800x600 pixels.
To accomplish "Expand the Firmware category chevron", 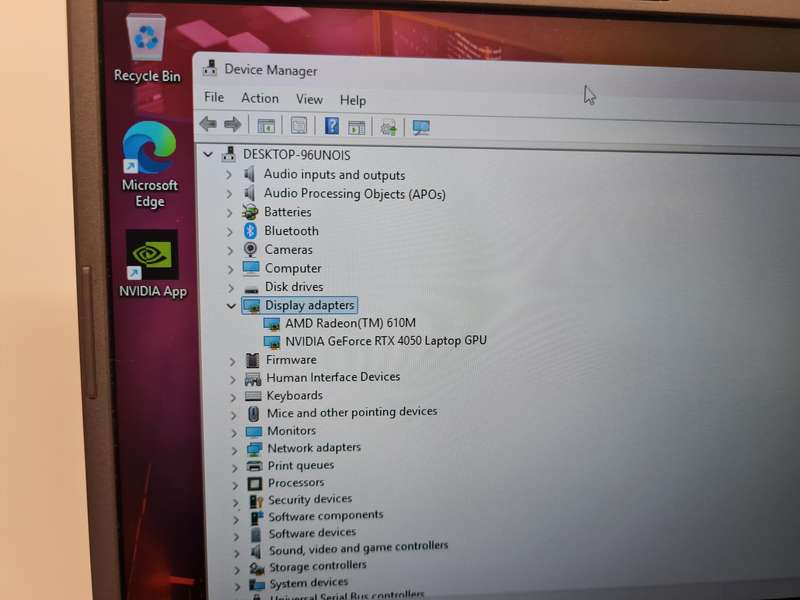I will (232, 362).
